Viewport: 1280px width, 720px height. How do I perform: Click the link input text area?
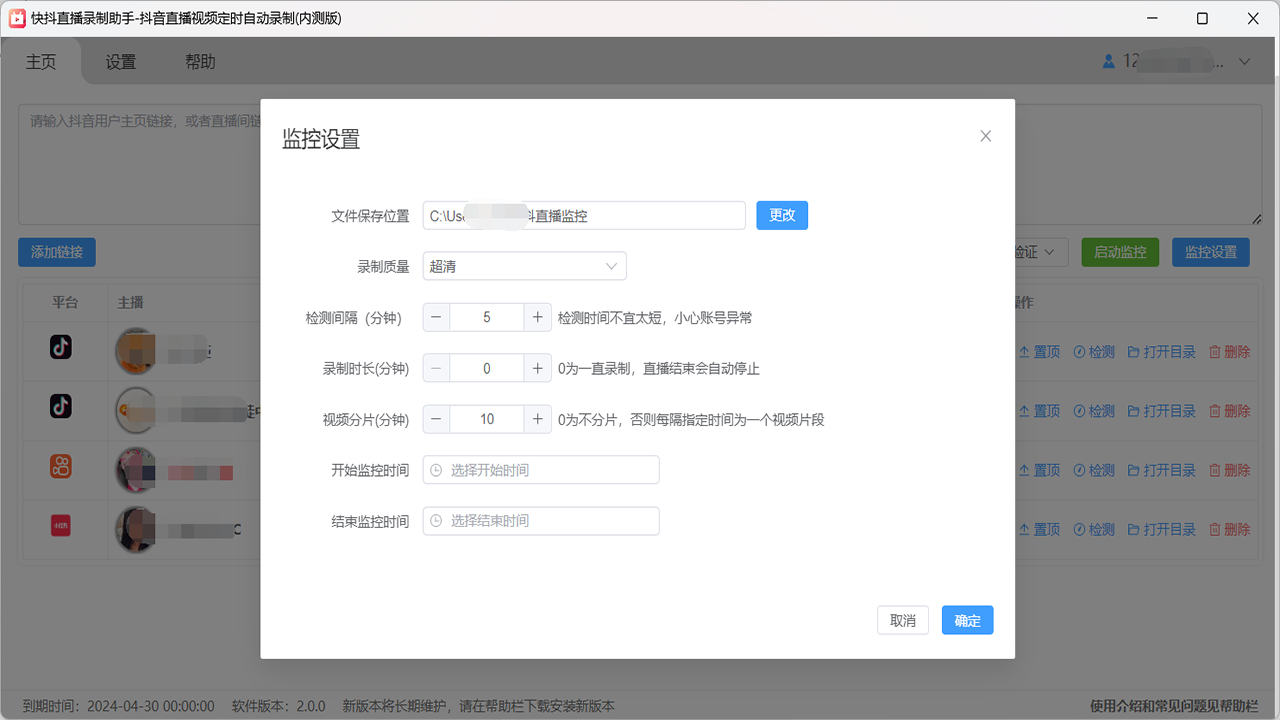click(640, 163)
